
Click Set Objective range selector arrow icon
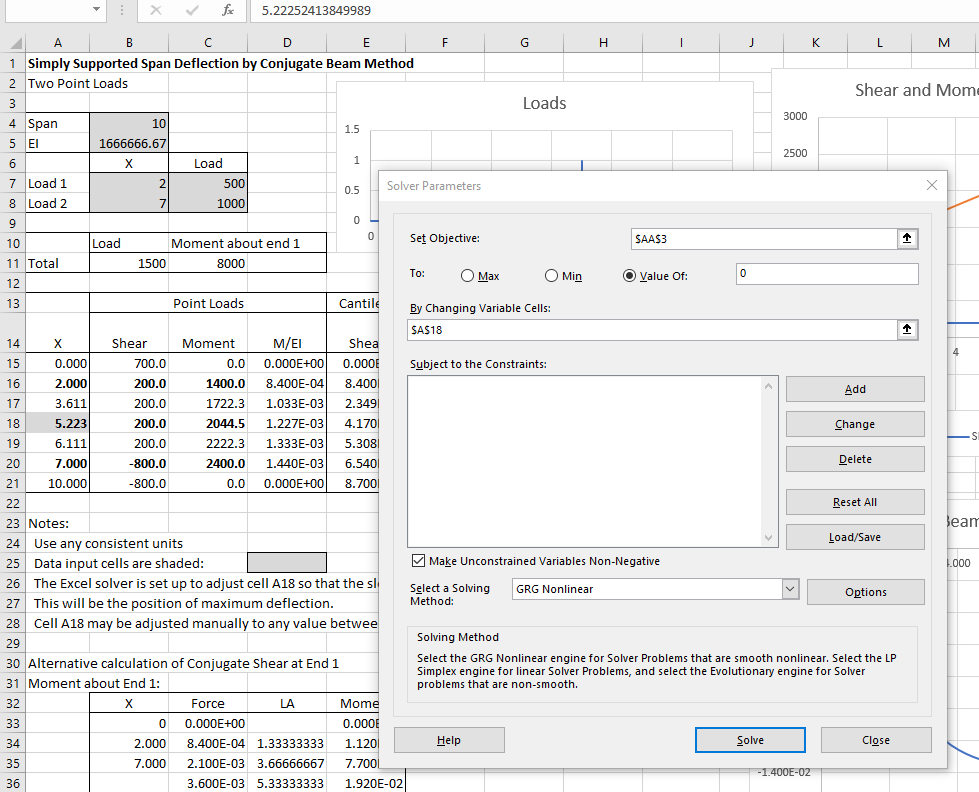[x=907, y=239]
